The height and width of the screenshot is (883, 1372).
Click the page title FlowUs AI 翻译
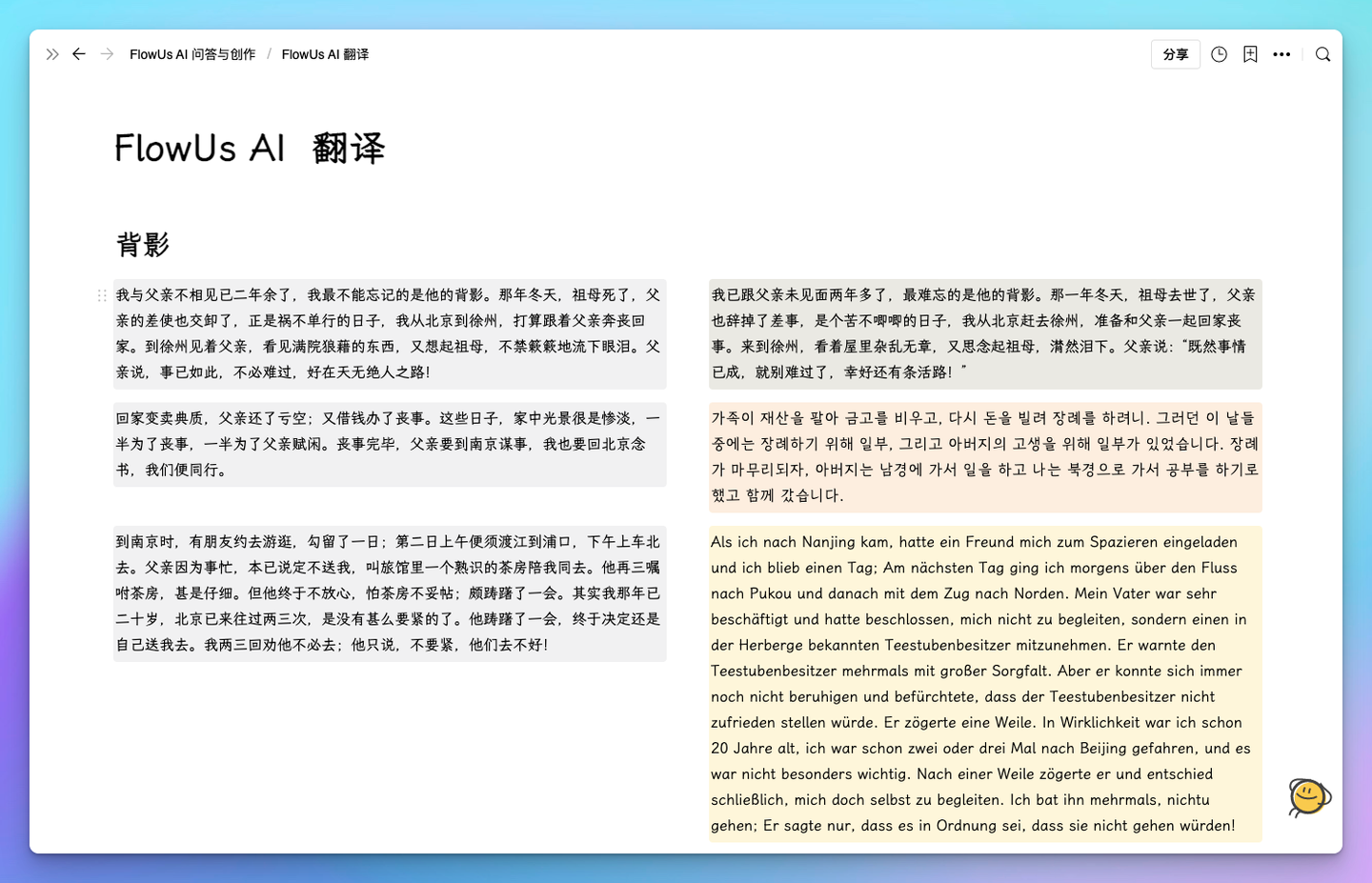click(x=250, y=149)
